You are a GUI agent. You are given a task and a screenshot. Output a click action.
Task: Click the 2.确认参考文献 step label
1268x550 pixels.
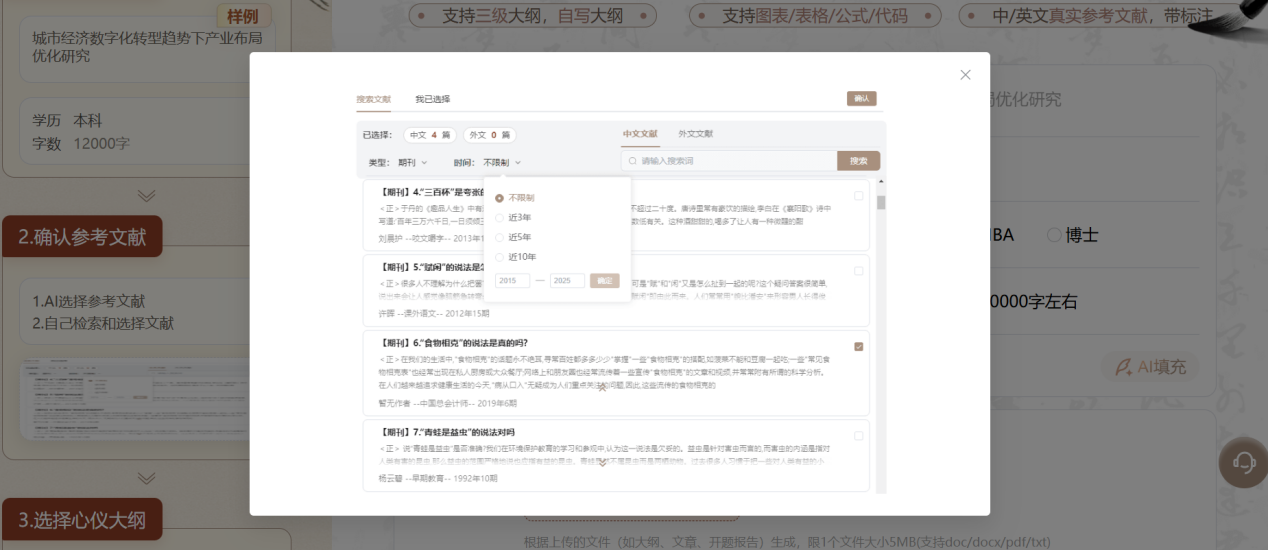click(x=82, y=237)
